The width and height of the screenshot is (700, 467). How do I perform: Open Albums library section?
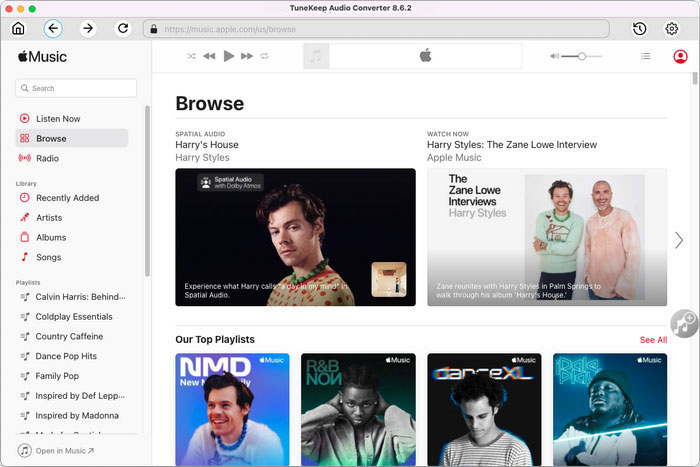(x=71, y=237)
